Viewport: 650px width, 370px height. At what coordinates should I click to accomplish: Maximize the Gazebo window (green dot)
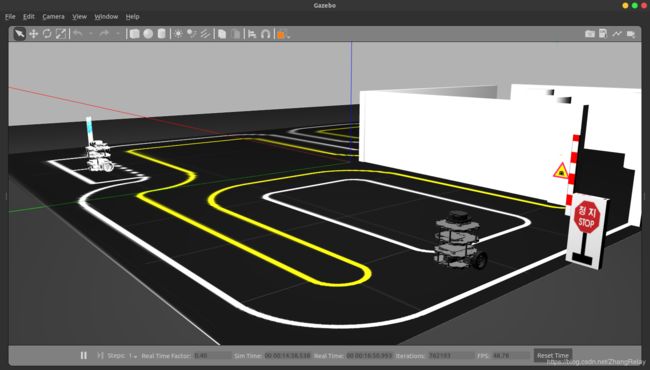tap(635, 6)
